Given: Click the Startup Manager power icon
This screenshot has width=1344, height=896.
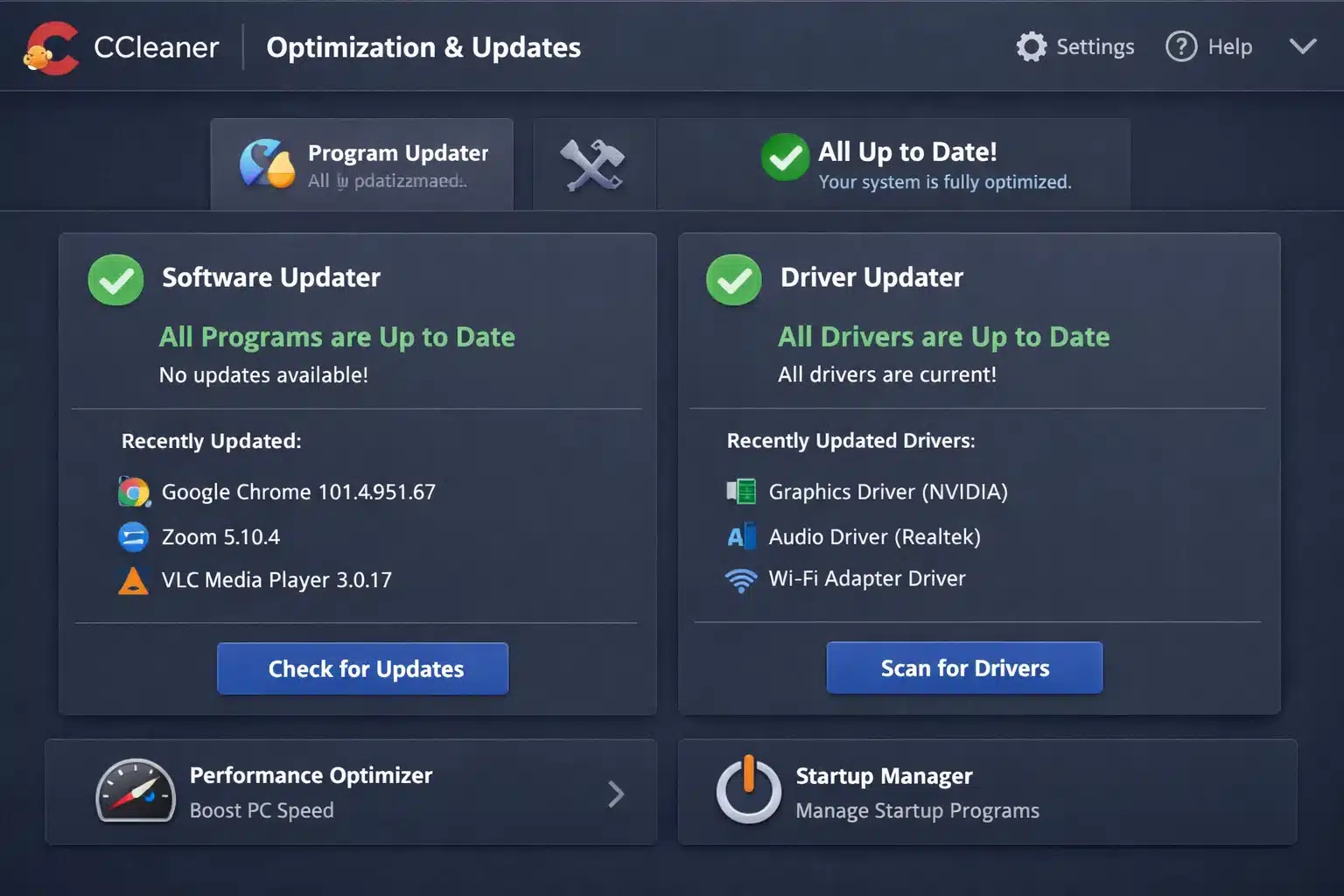Looking at the screenshot, I should tap(748, 792).
